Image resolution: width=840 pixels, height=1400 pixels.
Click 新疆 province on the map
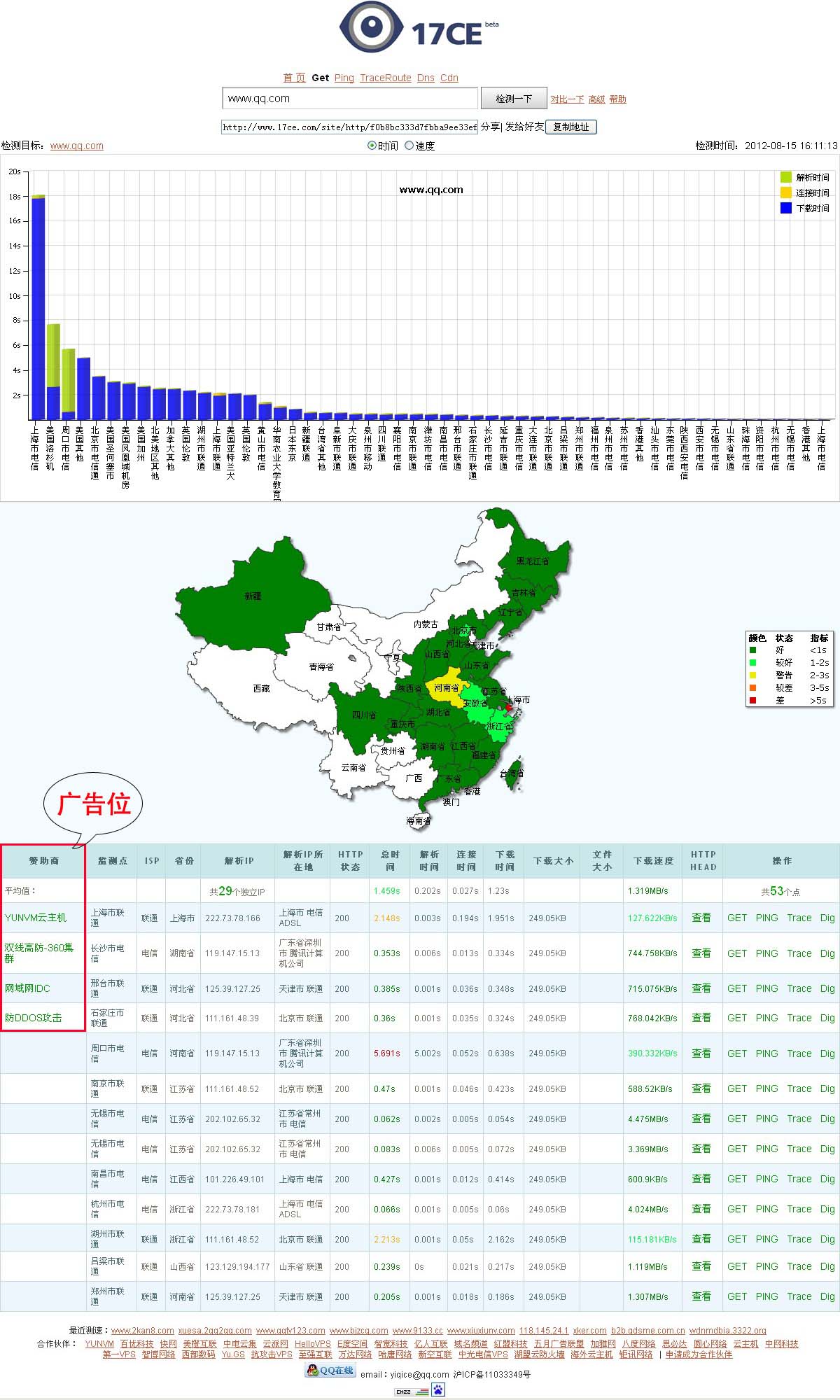point(253,596)
